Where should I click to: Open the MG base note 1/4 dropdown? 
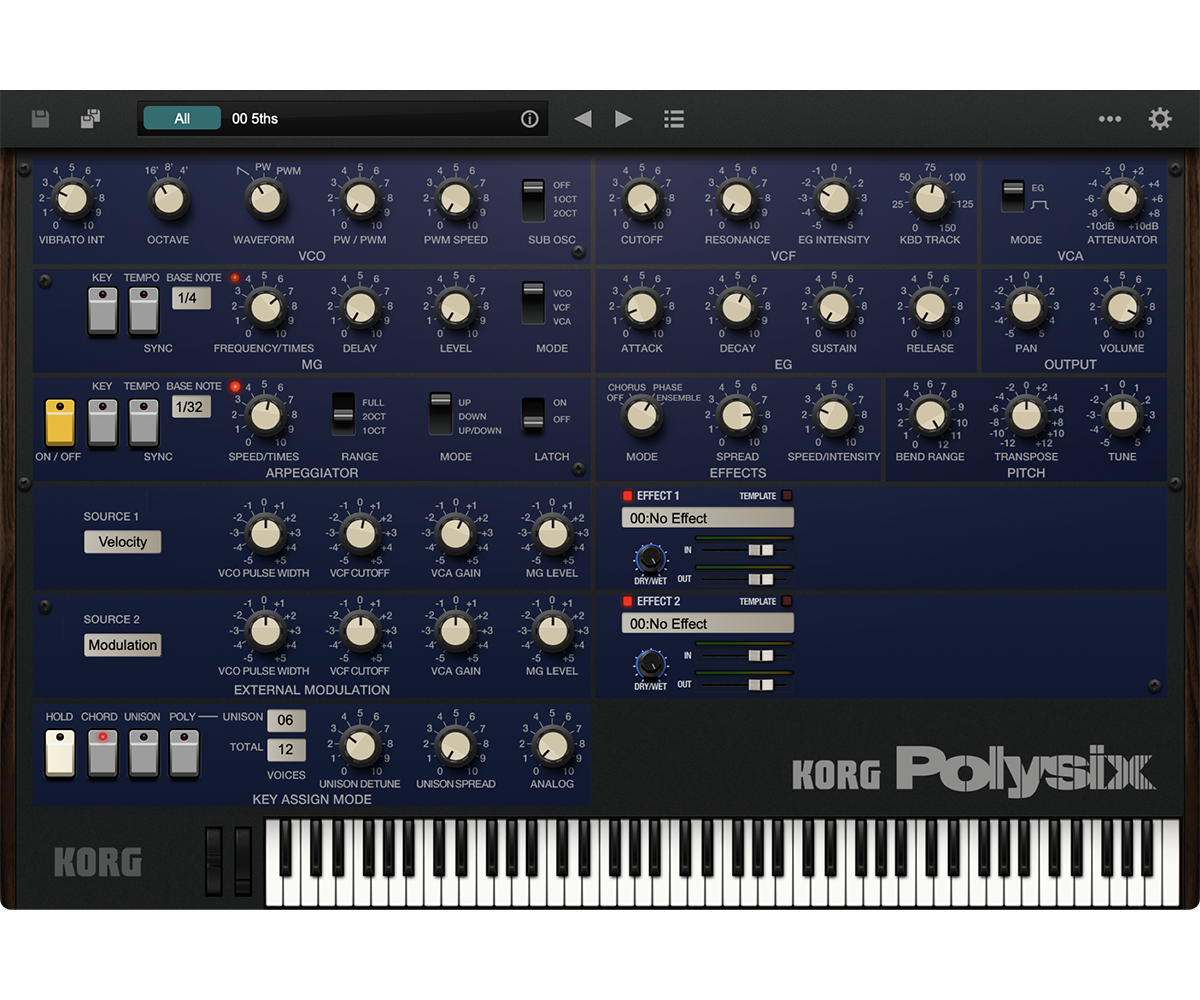click(191, 298)
